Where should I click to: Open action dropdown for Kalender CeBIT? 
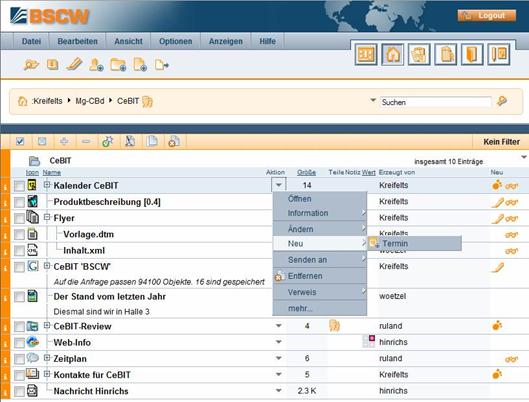(x=279, y=185)
